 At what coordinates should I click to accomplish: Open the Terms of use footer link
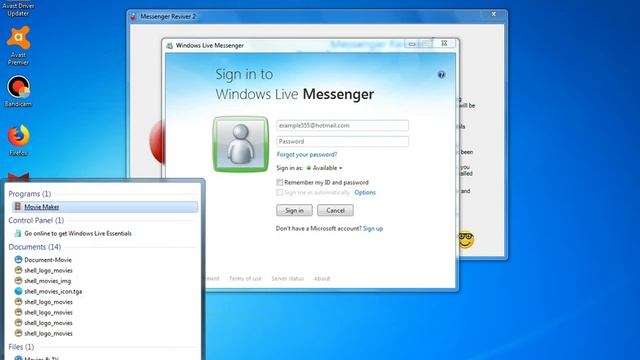(x=245, y=278)
